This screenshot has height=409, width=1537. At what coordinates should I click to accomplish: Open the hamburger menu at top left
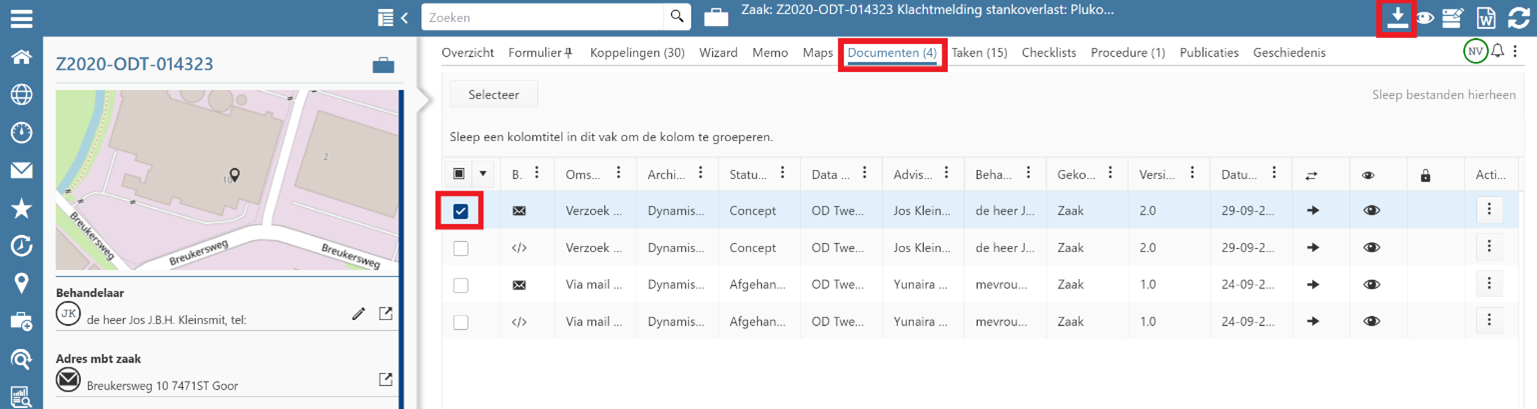[x=21, y=18]
